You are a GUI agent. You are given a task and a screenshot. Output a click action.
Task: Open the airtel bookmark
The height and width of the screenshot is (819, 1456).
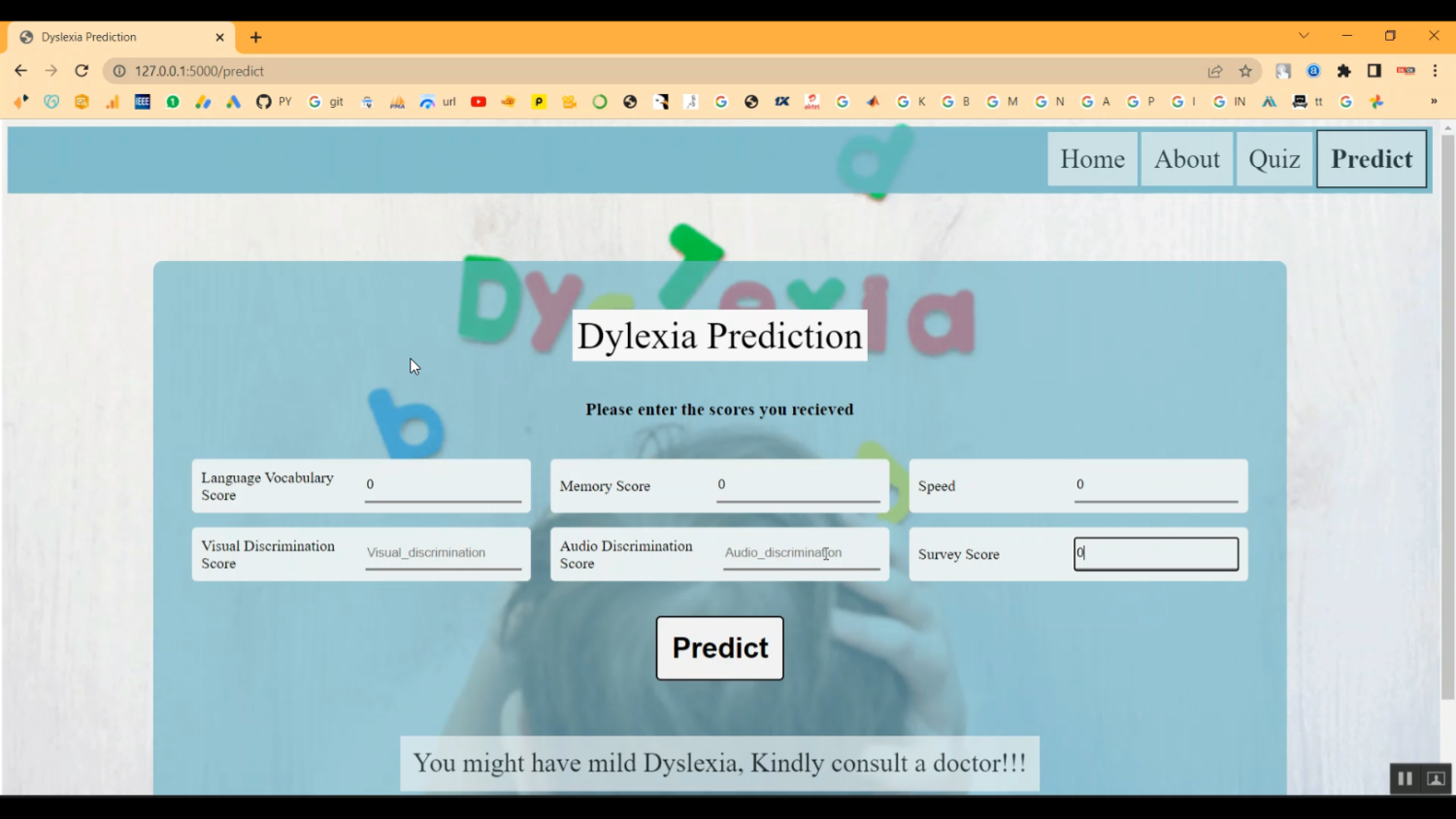point(811,101)
